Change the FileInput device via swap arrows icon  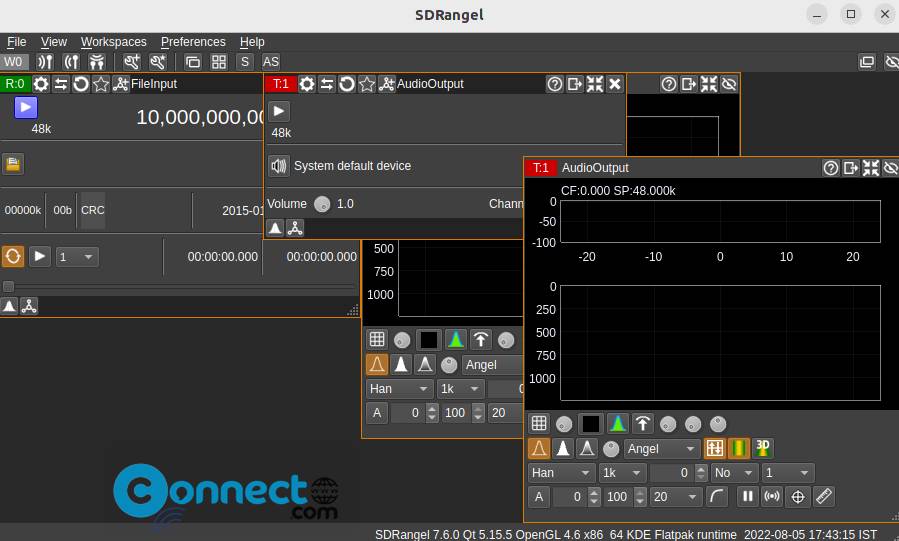pyautogui.click(x=61, y=84)
